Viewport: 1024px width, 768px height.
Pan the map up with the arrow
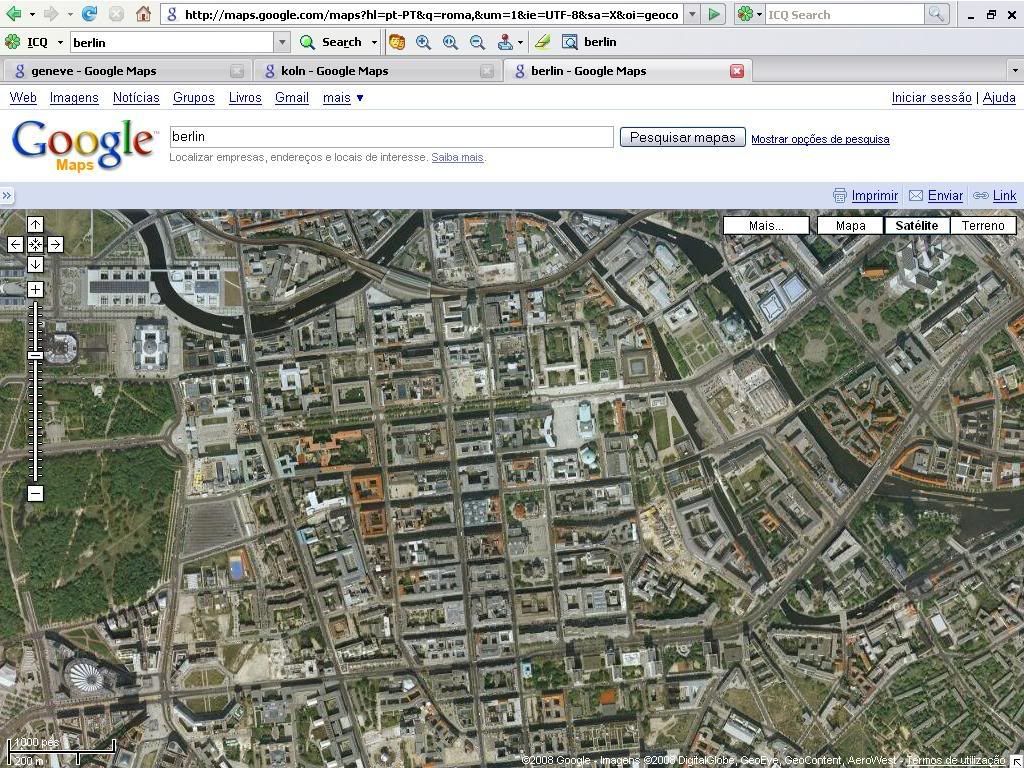[35, 225]
